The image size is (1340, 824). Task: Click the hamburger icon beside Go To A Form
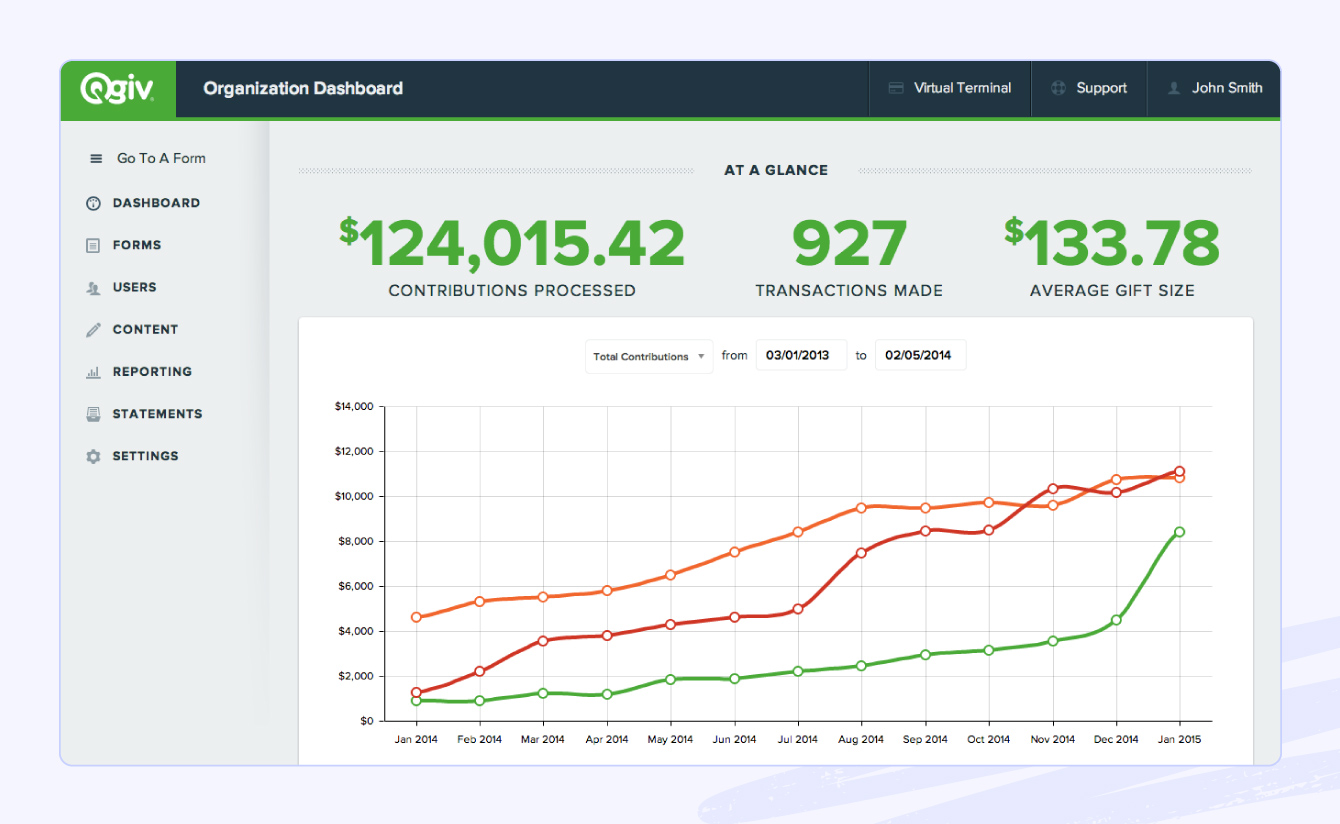click(x=96, y=158)
